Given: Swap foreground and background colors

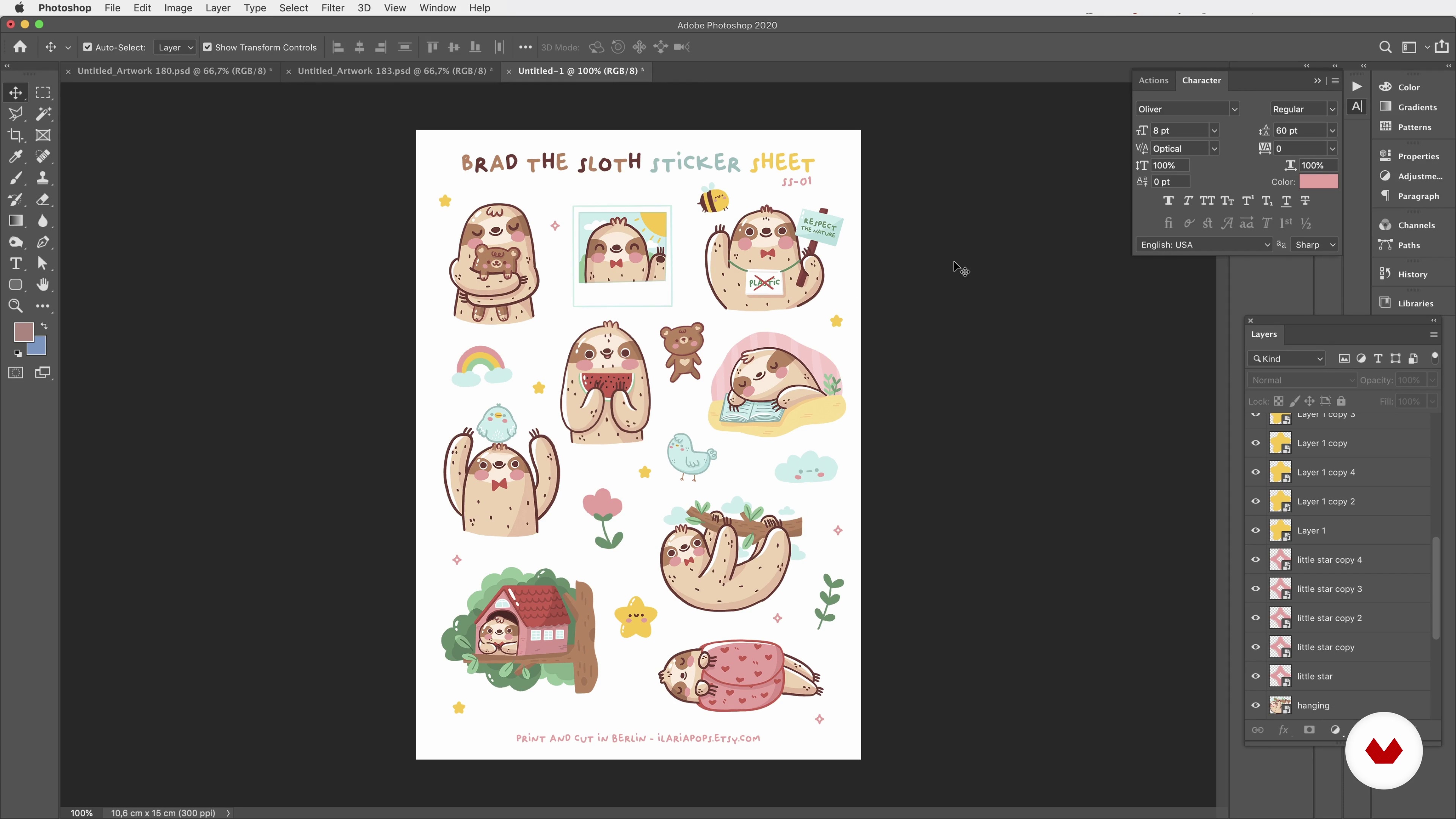Looking at the screenshot, I should (x=44, y=326).
